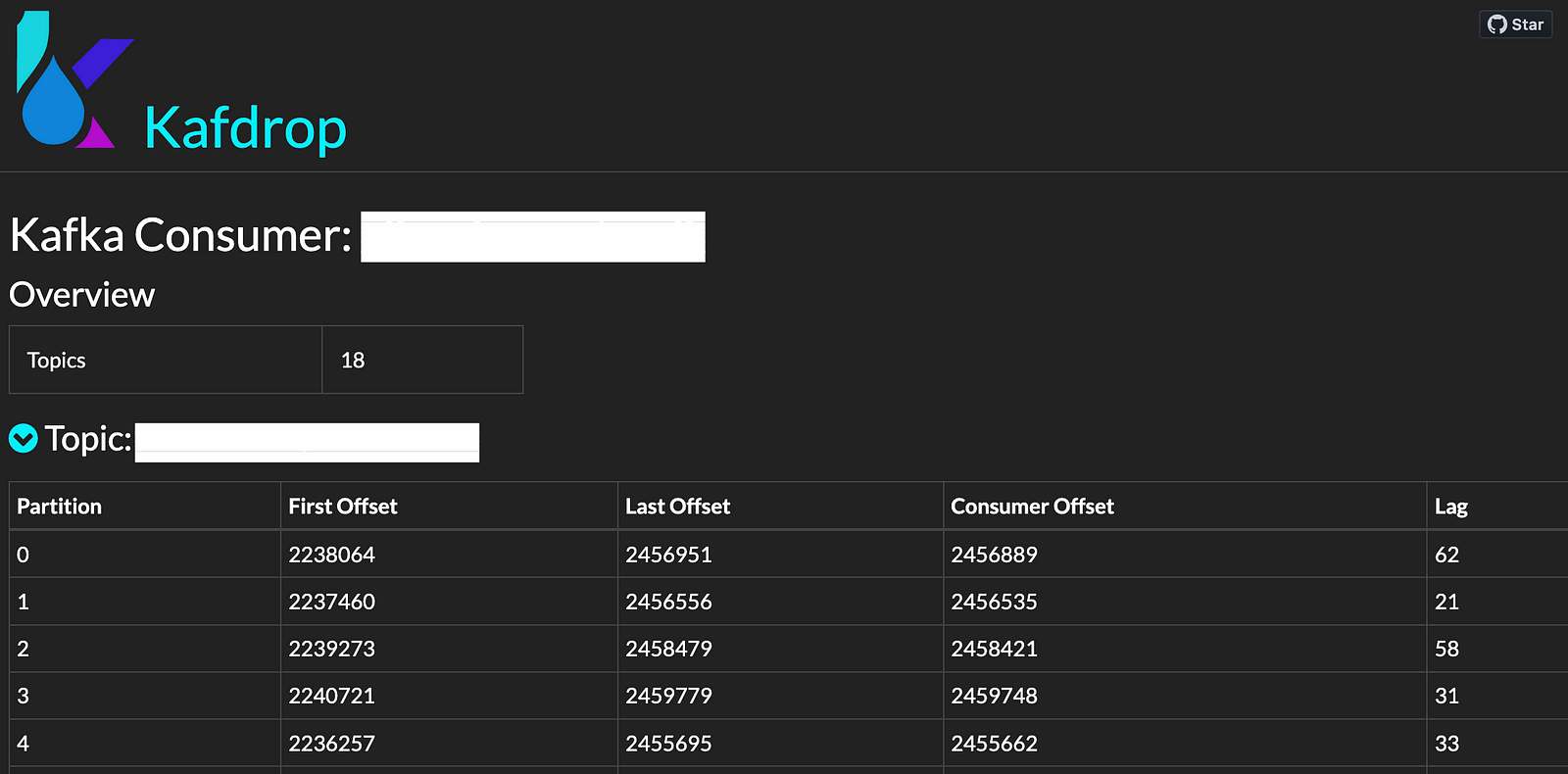Select lag value 33
1568x774 pixels.
click(x=1447, y=744)
